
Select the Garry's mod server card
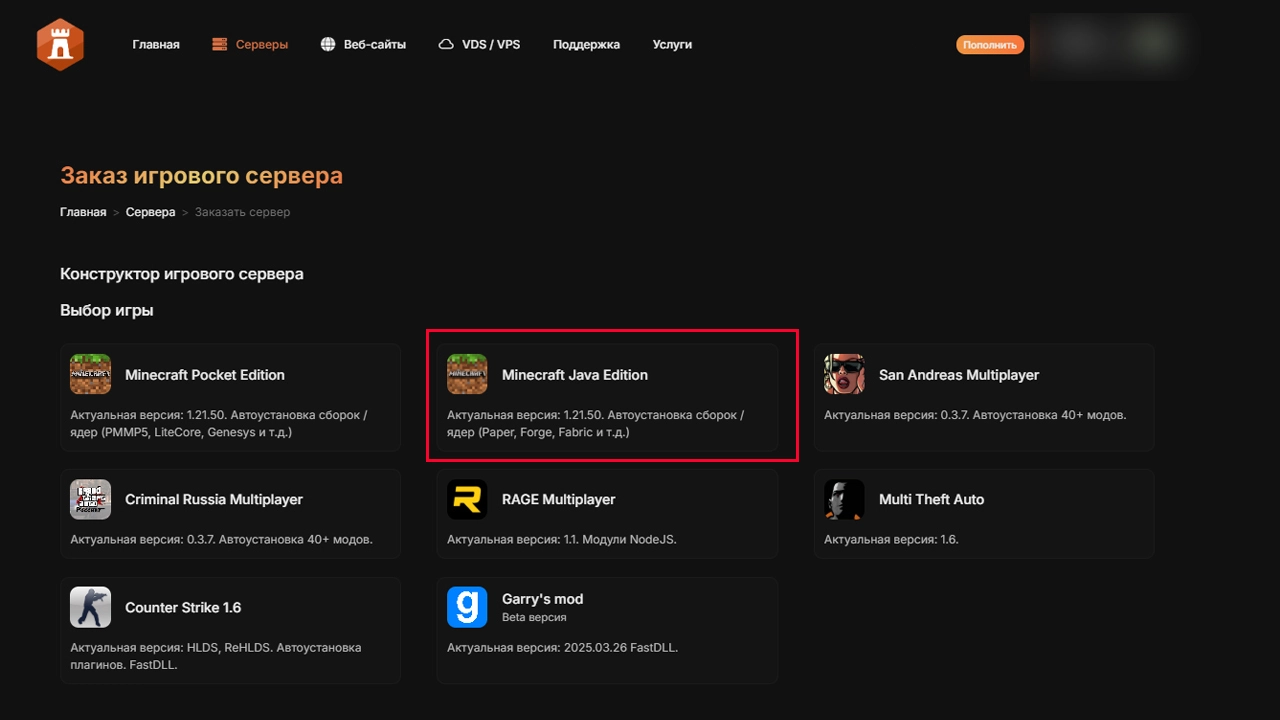607,630
